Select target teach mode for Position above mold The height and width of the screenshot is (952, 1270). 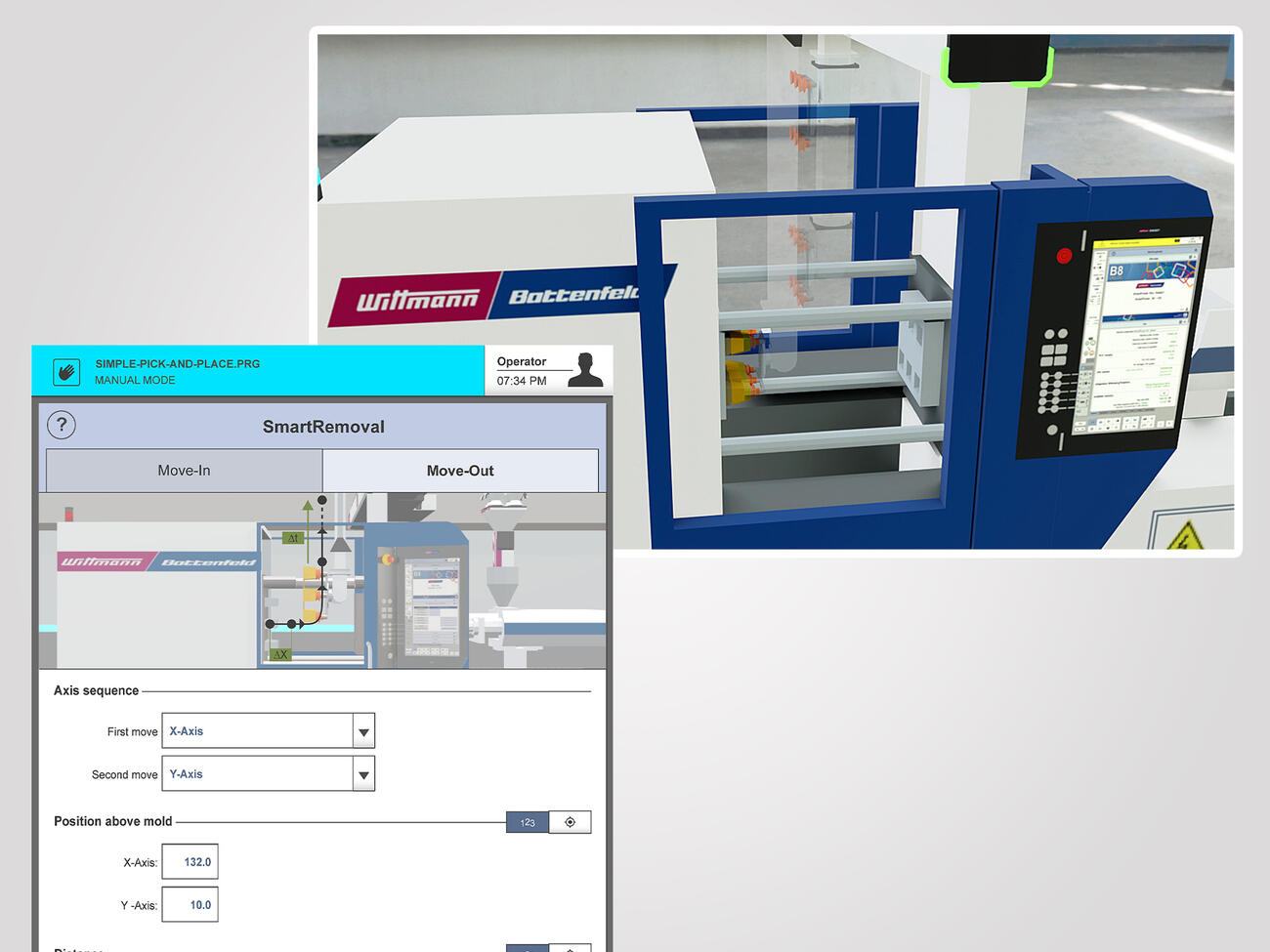(x=571, y=822)
